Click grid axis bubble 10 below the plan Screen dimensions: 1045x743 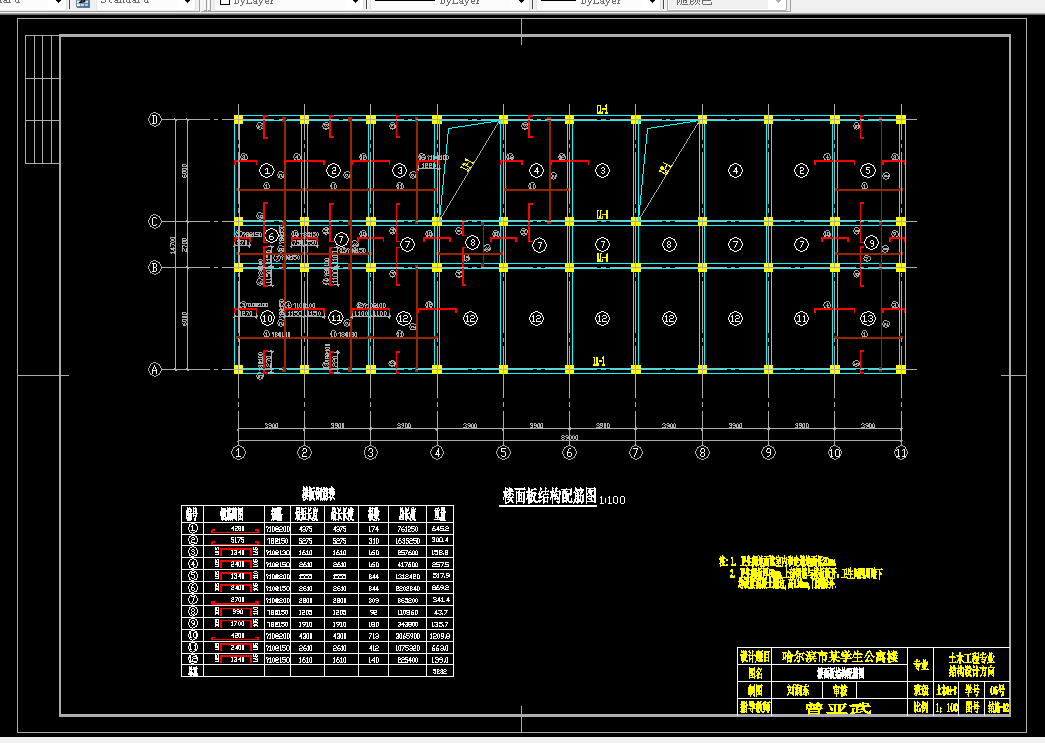tap(834, 452)
